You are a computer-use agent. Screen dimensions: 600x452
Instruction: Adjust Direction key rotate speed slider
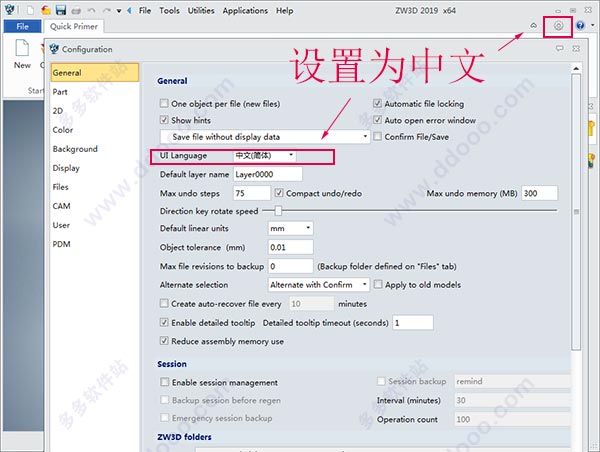pos(278,210)
